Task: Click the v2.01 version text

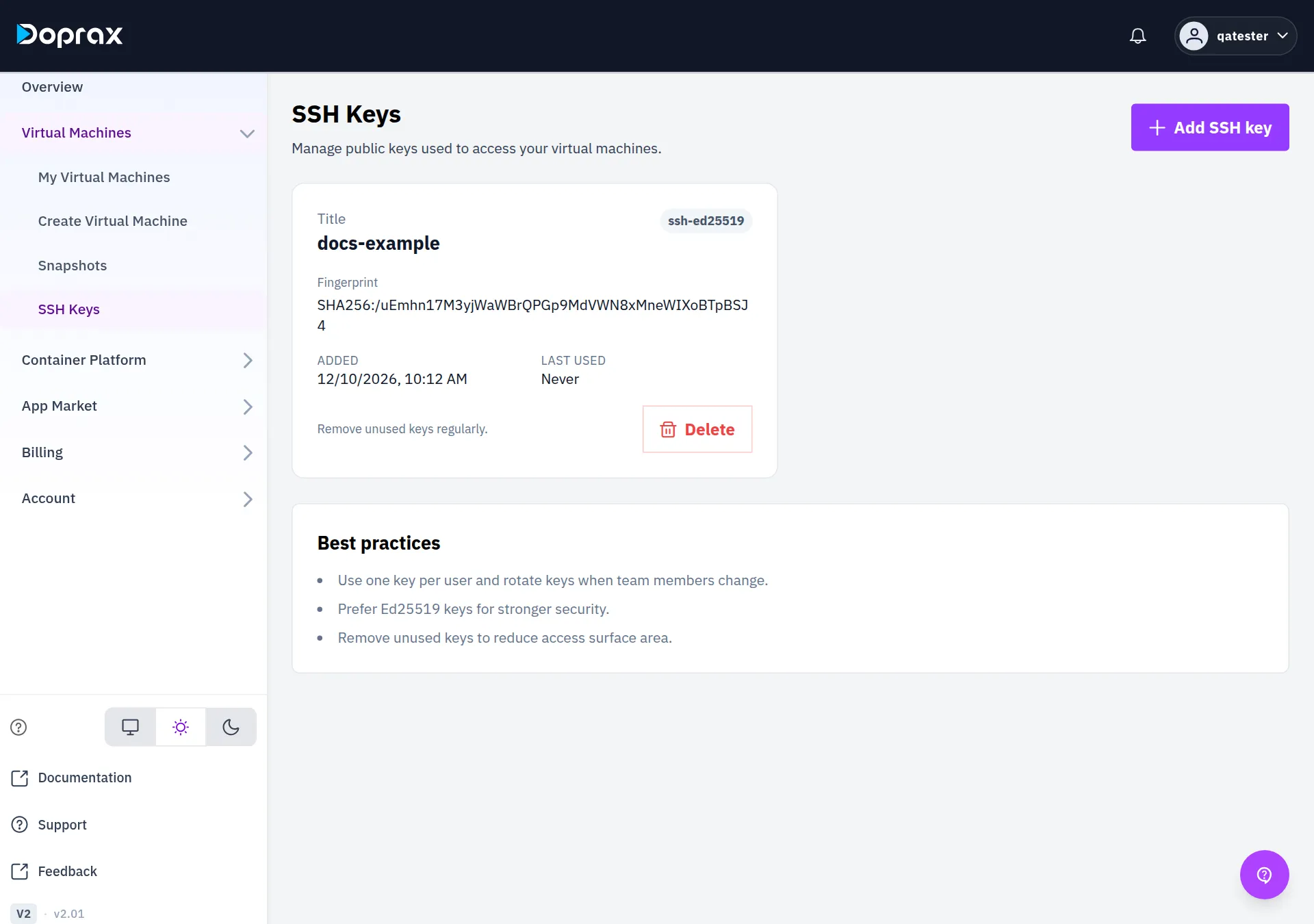Action: coord(68,914)
